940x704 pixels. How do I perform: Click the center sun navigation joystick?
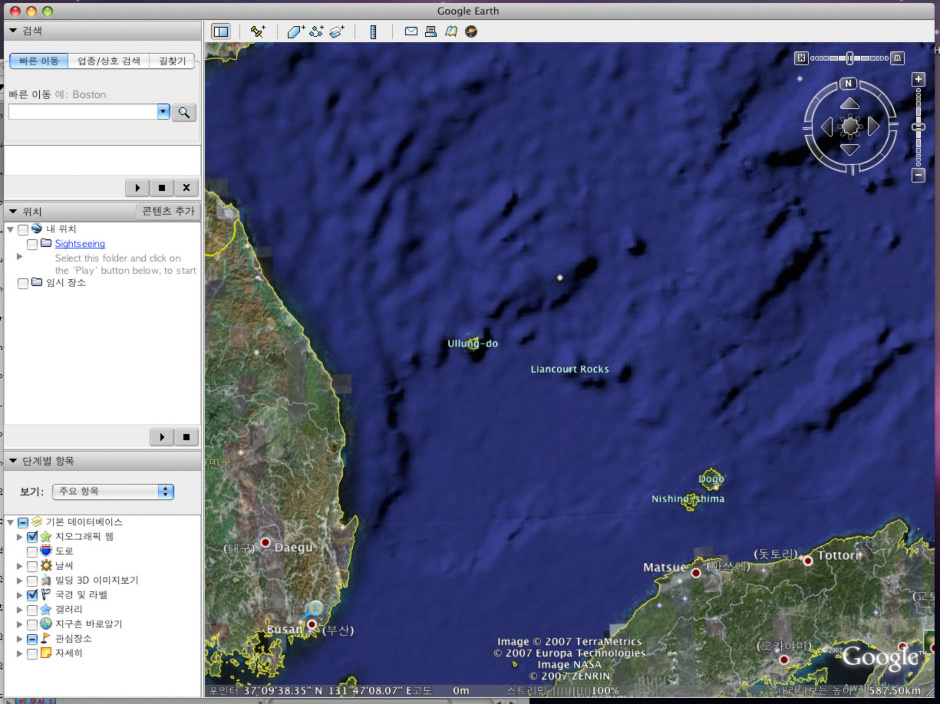[x=850, y=127]
